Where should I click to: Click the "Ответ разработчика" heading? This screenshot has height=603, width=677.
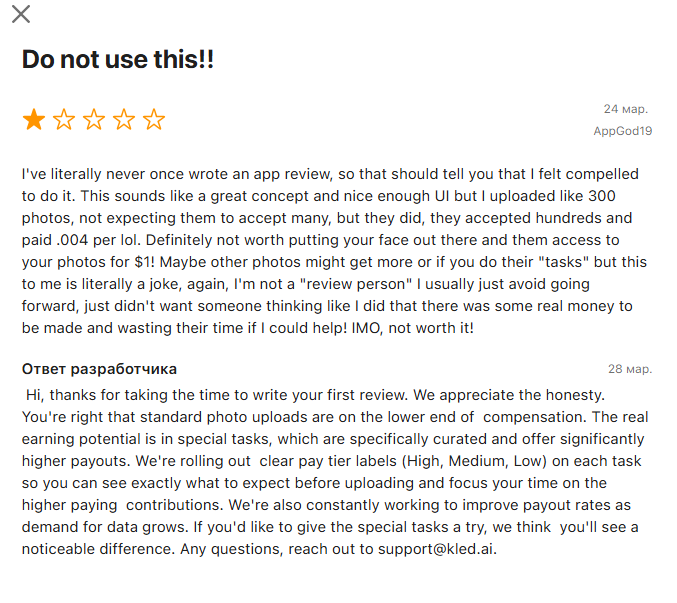(x=99, y=369)
